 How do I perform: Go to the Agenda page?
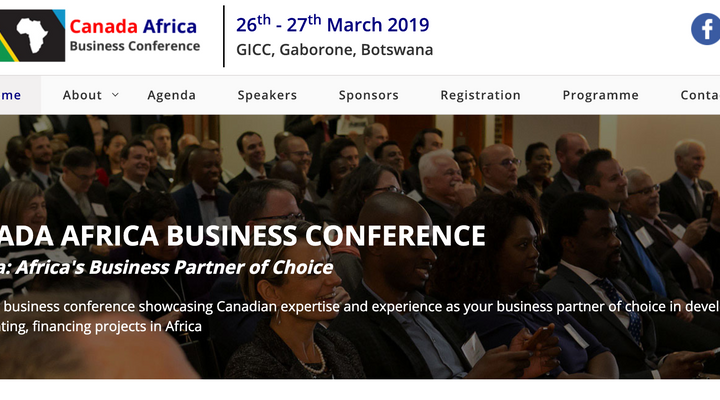(x=171, y=95)
